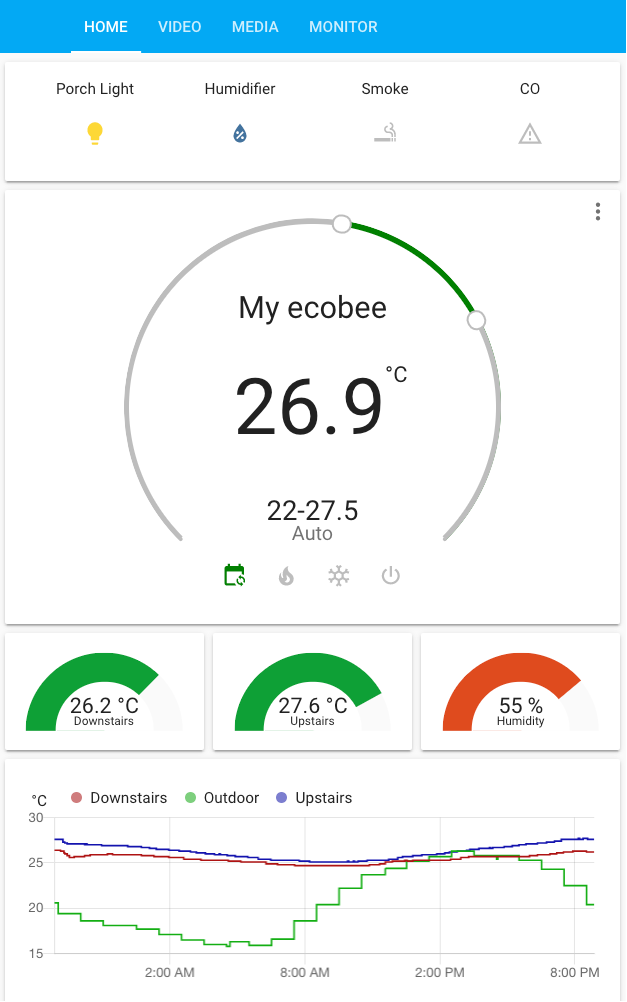
Task: Click the My ecobee thermostat name
Action: click(312, 307)
